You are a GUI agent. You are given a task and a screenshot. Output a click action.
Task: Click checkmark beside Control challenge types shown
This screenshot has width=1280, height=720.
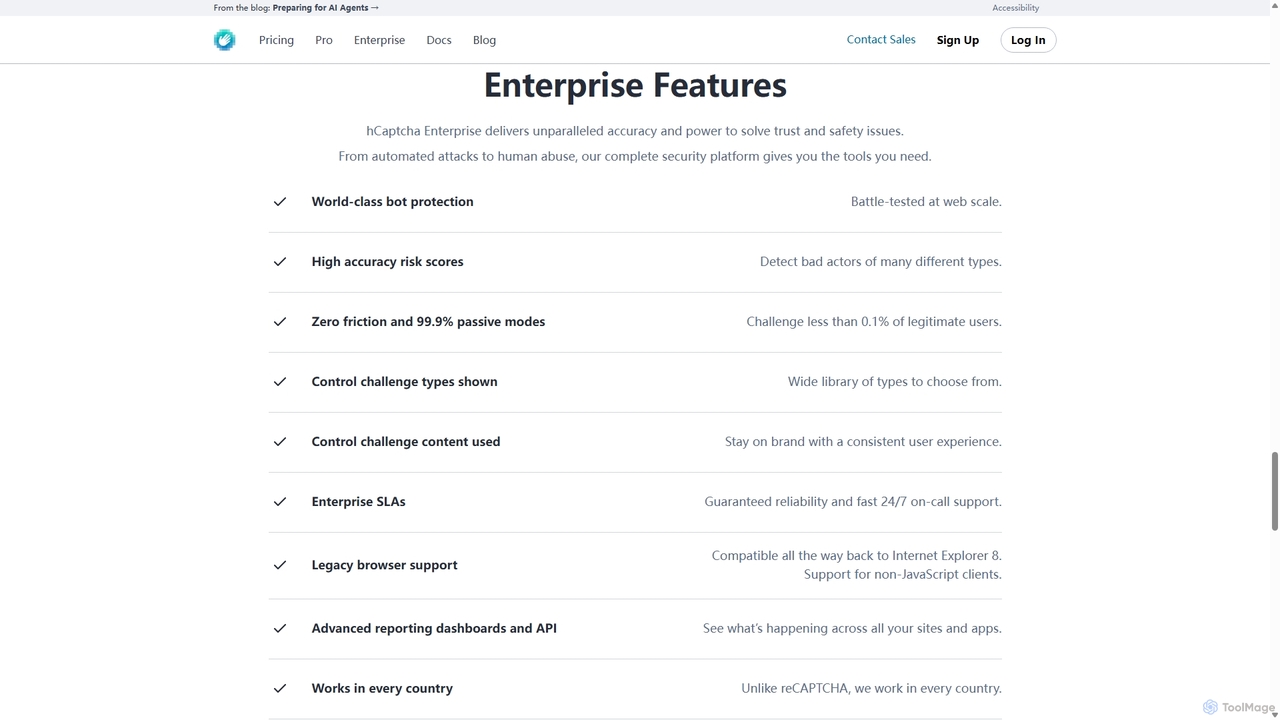click(280, 382)
